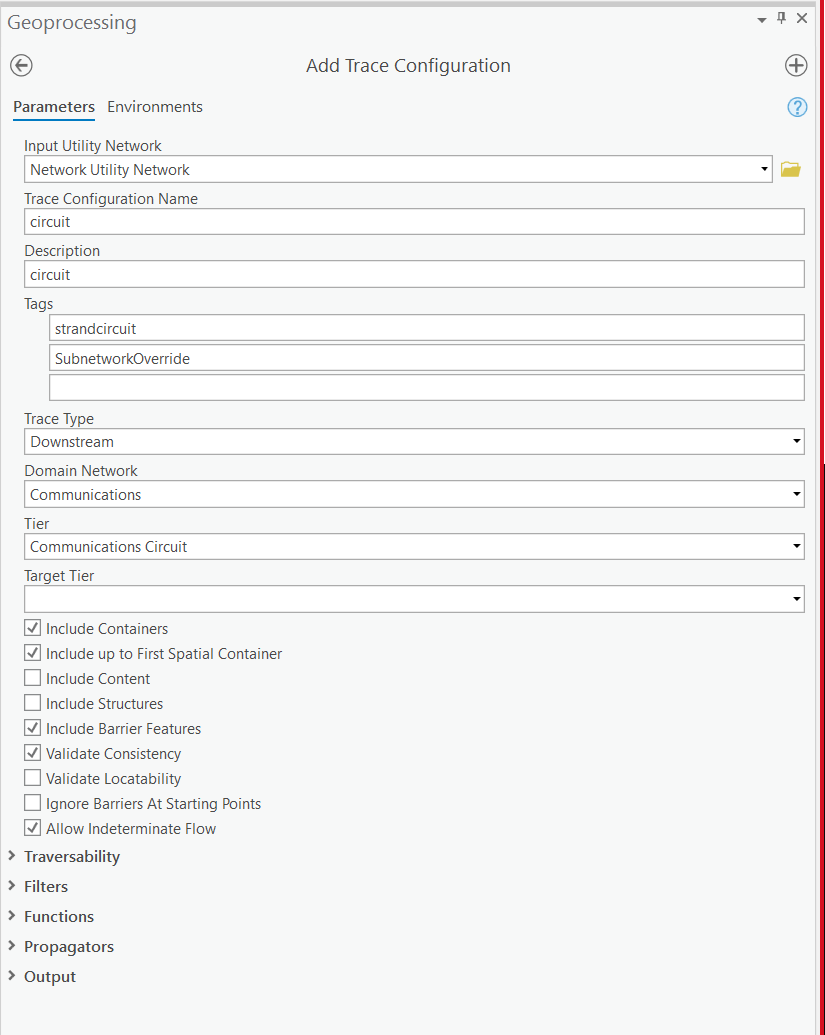Open the pane options dropdown arrow
825x1035 pixels.
click(x=762, y=20)
